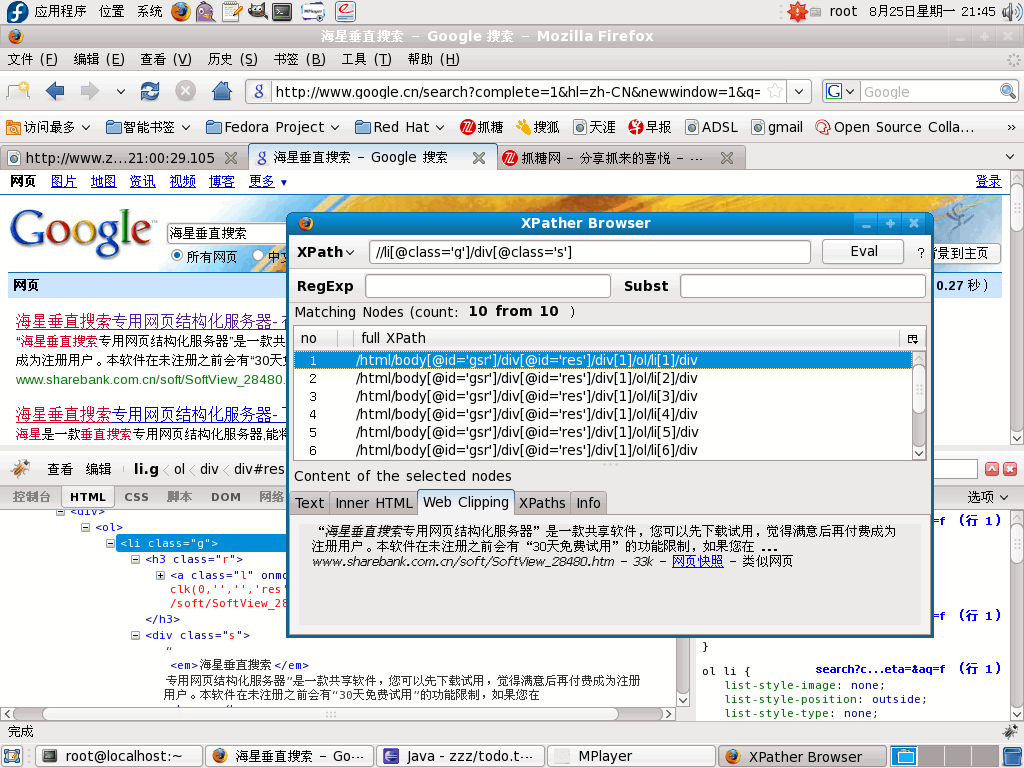Click the Subst input field
This screenshot has height=768, width=1024.
tap(803, 286)
